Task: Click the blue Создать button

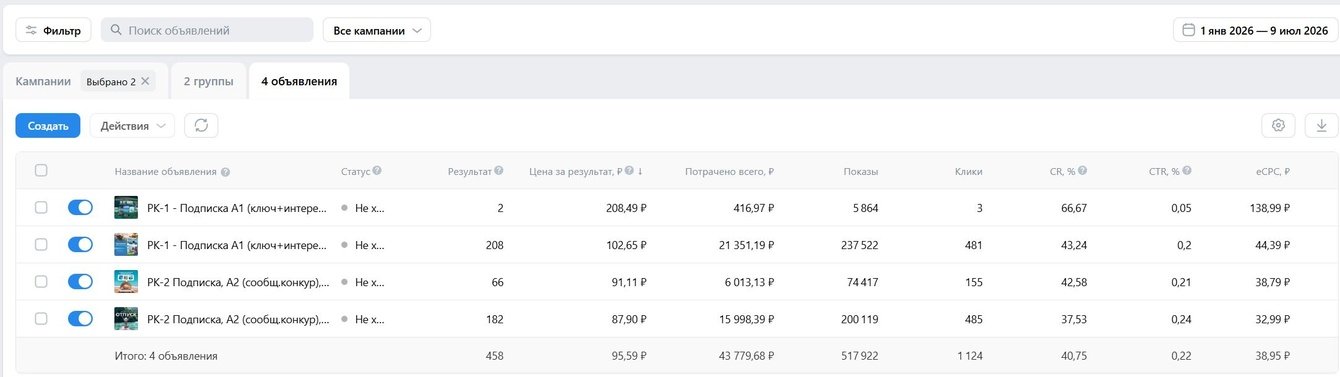Action: coord(48,125)
